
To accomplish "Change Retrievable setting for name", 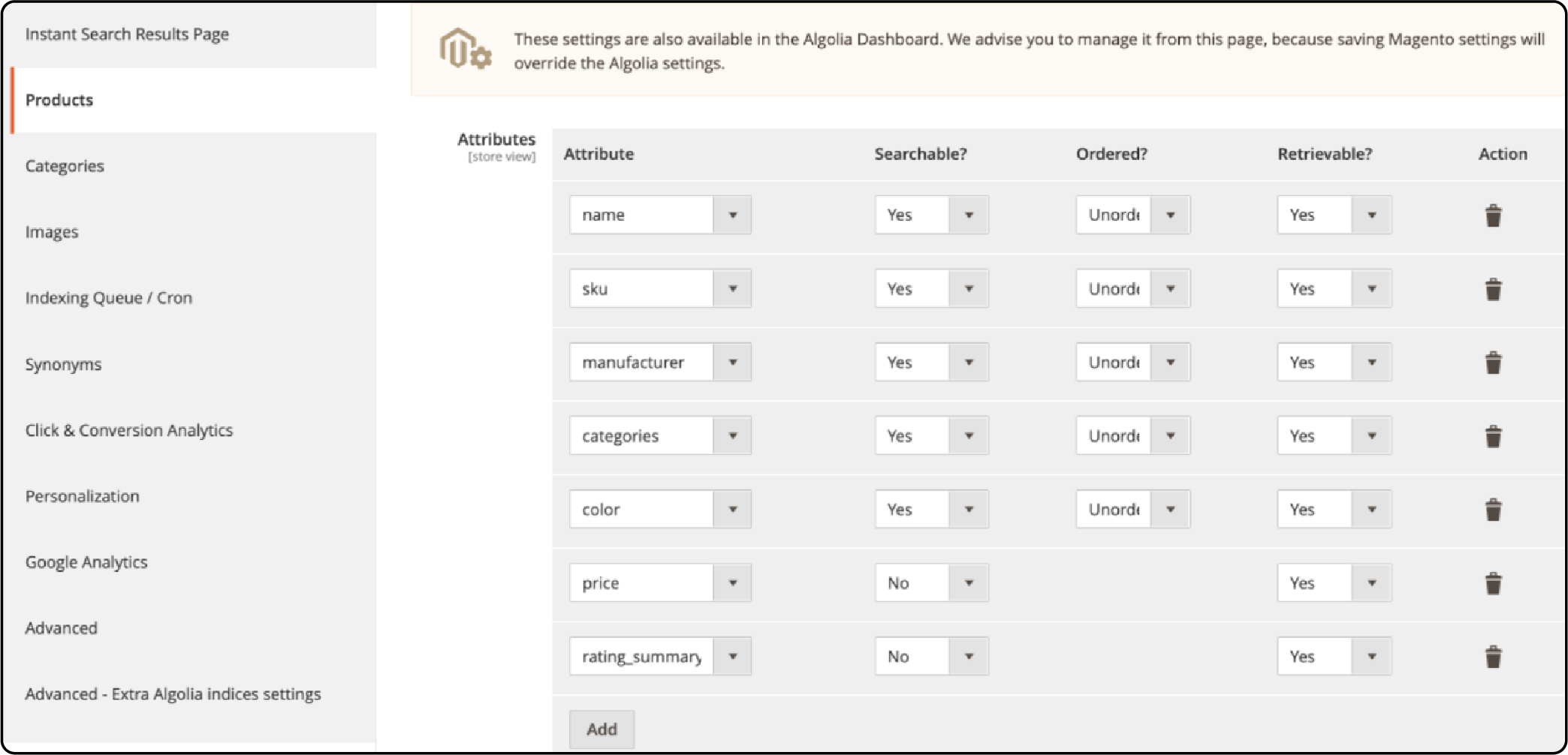I will pyautogui.click(x=1334, y=215).
